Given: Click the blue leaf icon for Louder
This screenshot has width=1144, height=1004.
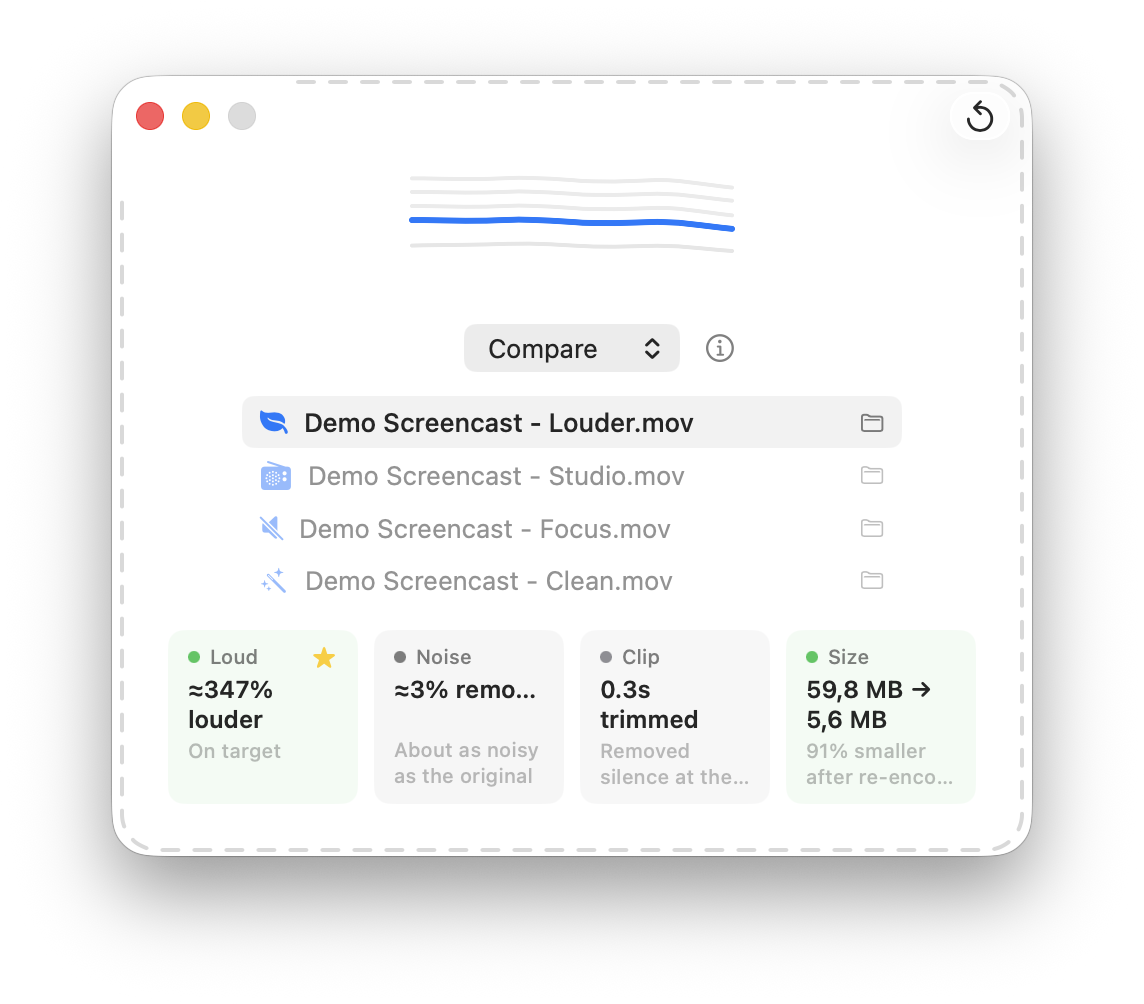Looking at the screenshot, I should click(274, 422).
